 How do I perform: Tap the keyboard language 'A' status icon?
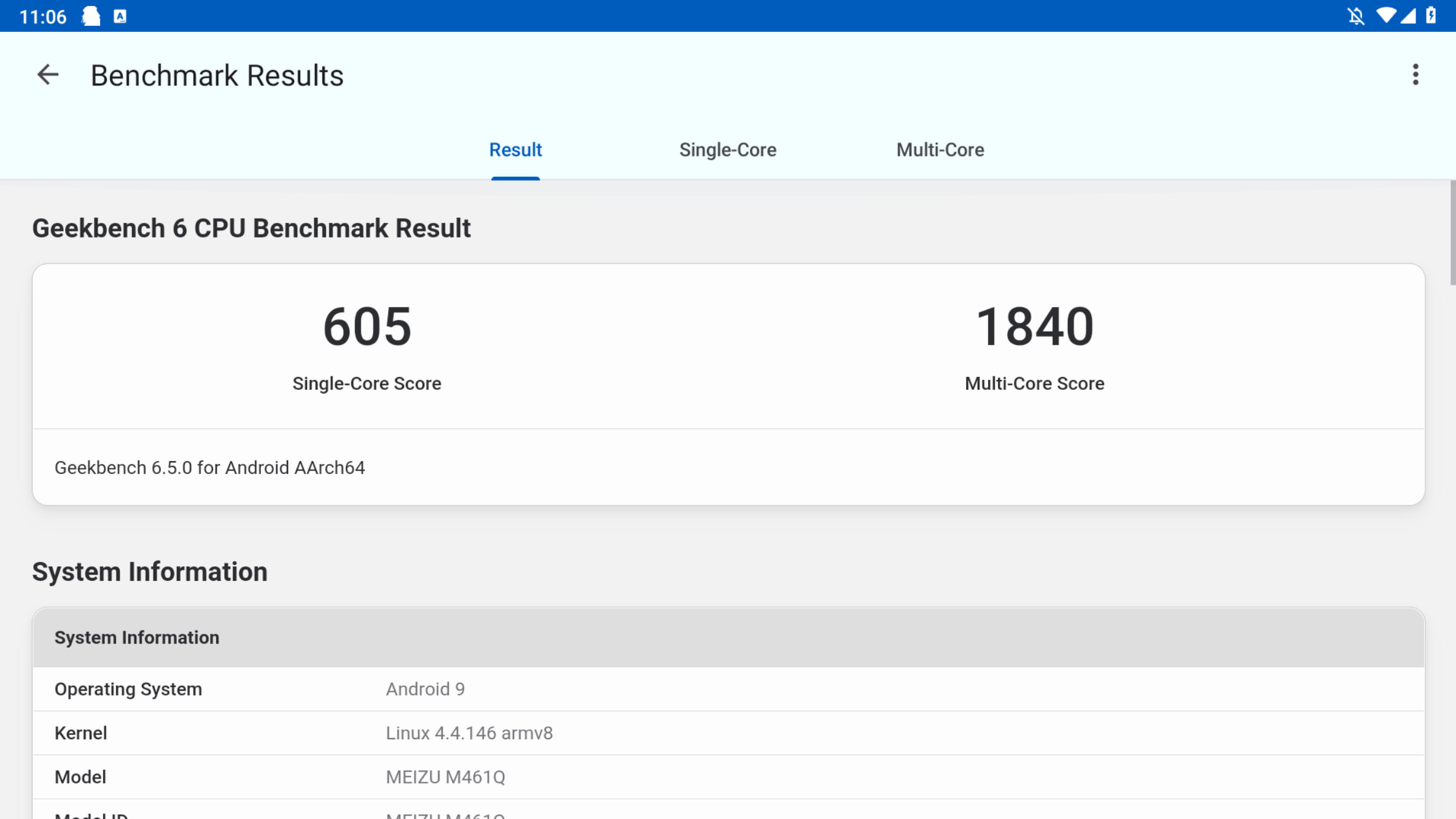[x=120, y=16]
